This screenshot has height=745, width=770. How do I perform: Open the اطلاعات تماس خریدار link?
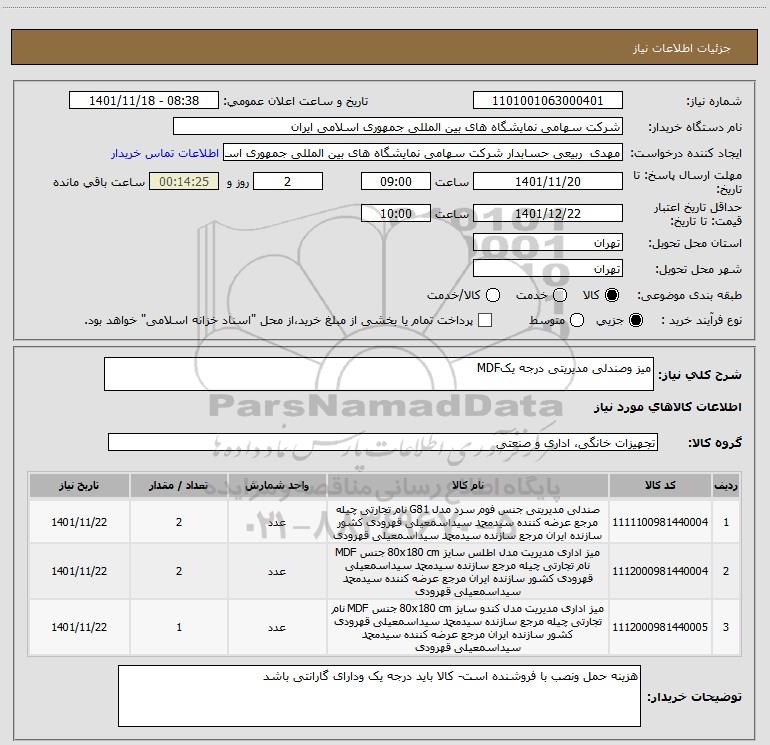(165, 153)
